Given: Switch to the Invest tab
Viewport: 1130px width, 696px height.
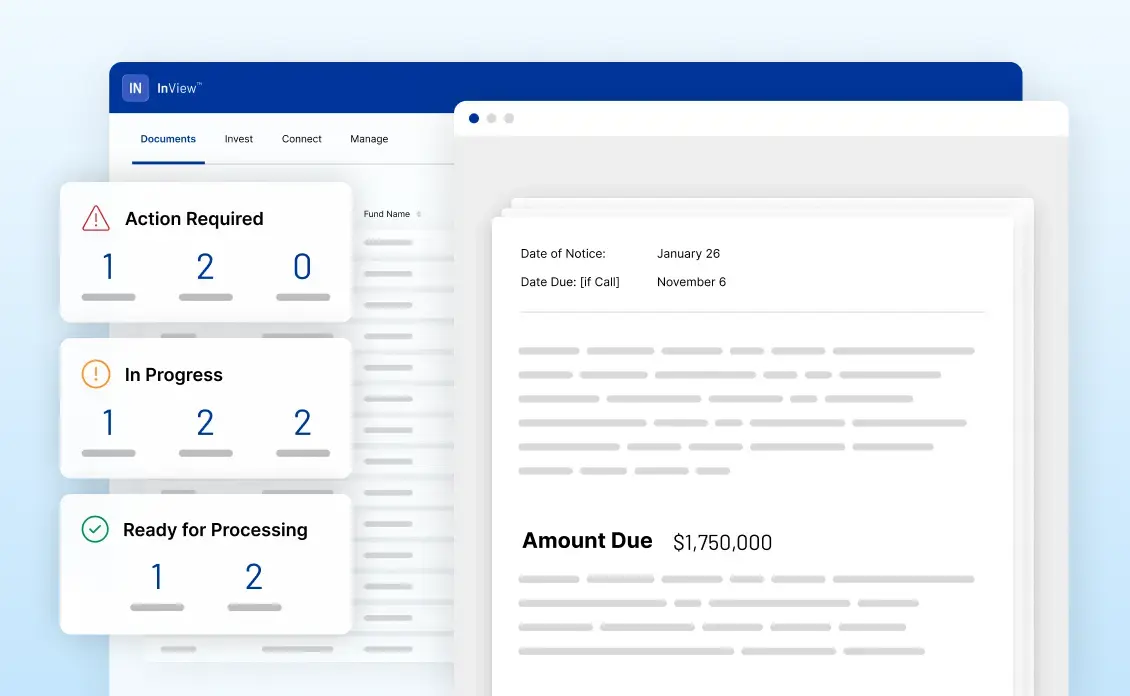Looking at the screenshot, I should click(238, 139).
